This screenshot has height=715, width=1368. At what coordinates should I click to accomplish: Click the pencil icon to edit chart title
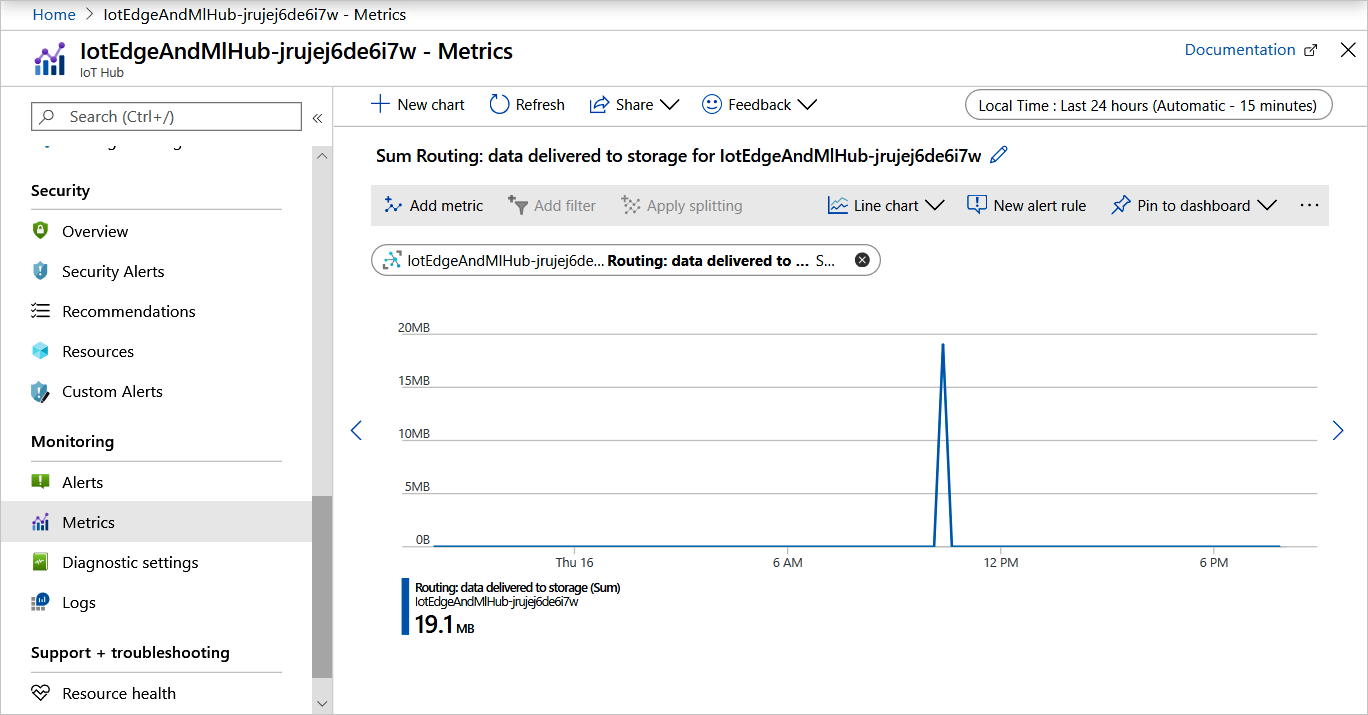click(998, 155)
